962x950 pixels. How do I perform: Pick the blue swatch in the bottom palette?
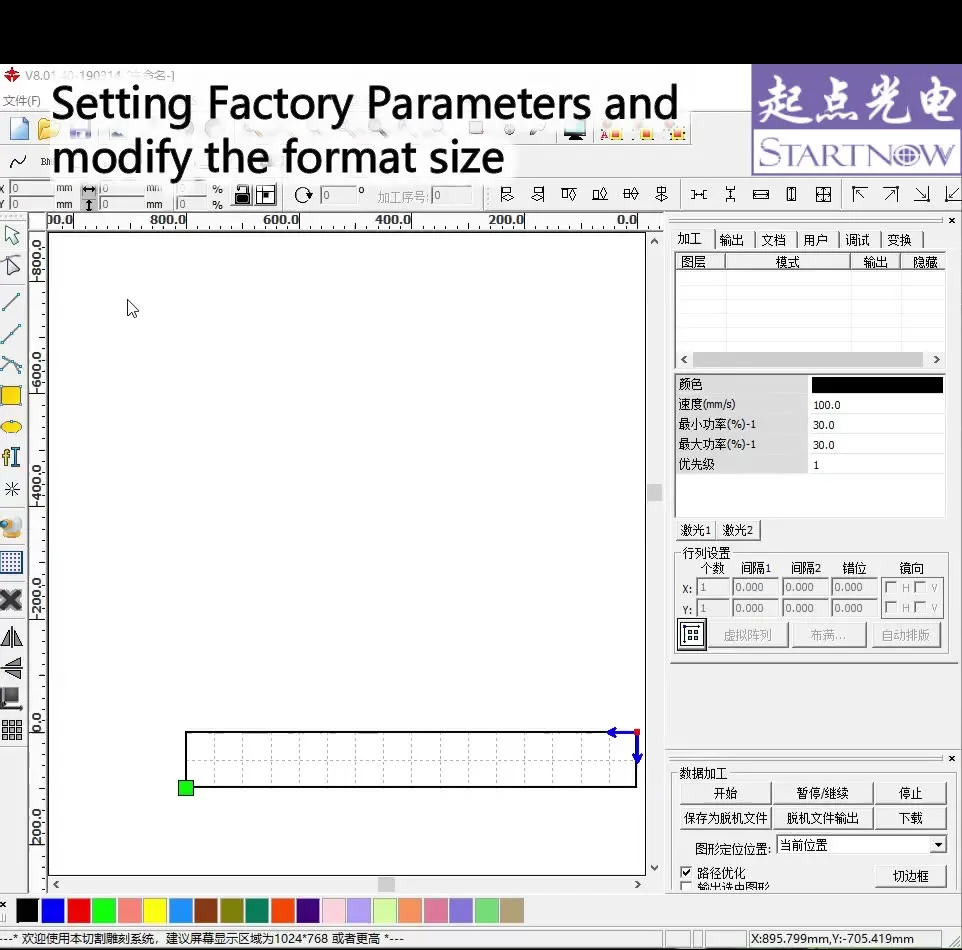[x=53, y=911]
